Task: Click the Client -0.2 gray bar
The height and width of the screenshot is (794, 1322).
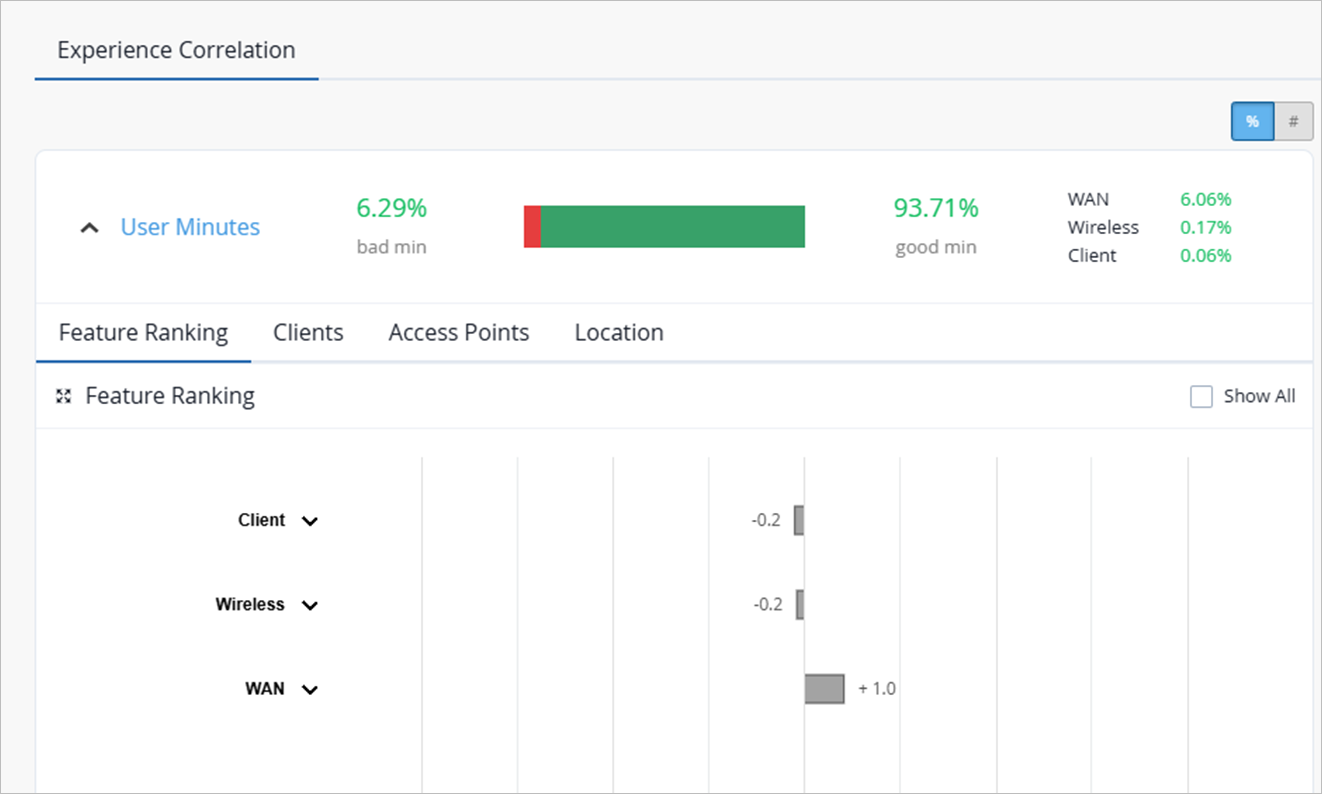Action: pos(799,520)
